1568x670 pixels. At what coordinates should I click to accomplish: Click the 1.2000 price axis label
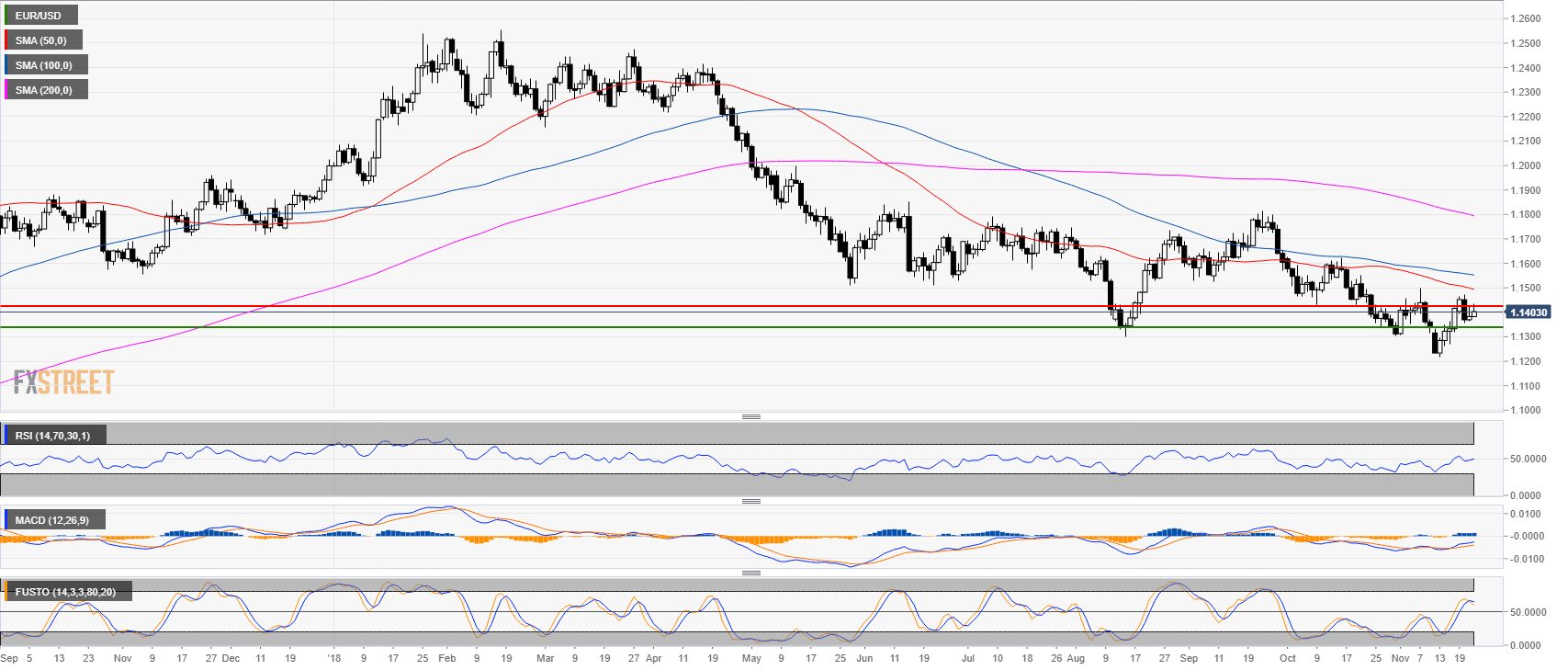pos(1525,166)
